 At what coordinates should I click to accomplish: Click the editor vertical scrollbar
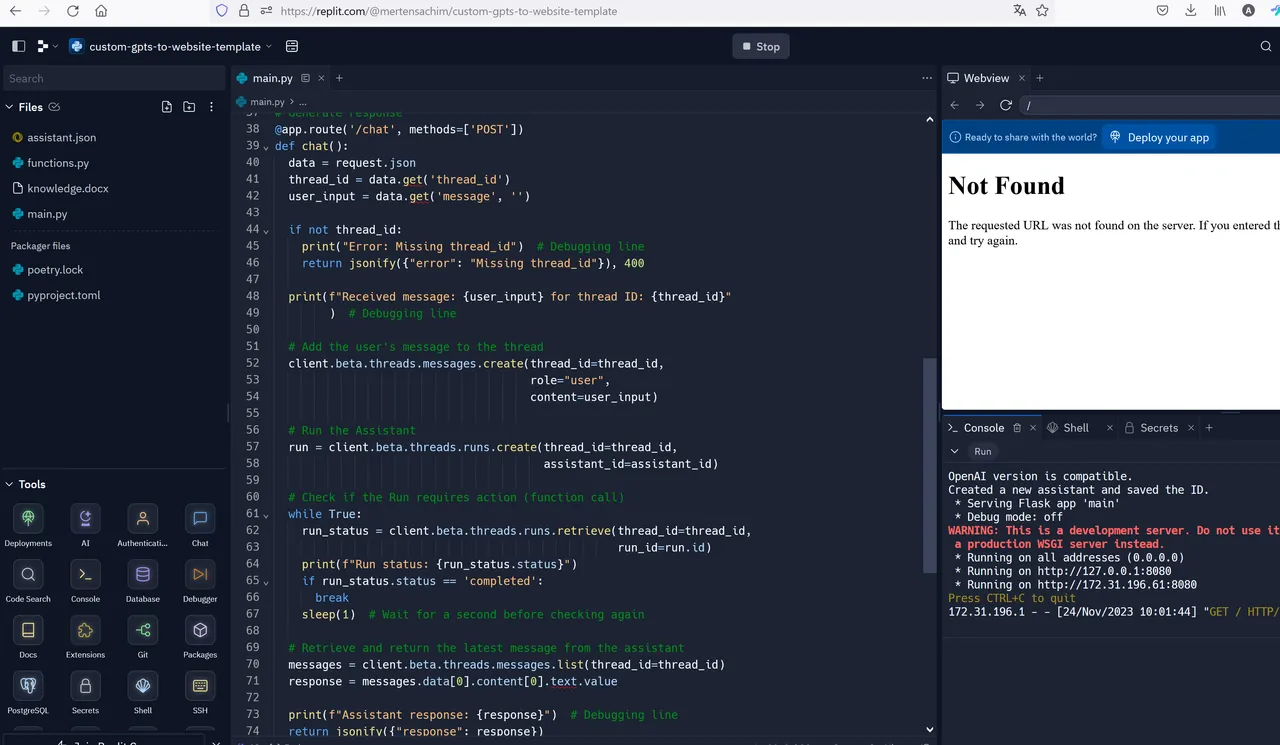(930, 467)
